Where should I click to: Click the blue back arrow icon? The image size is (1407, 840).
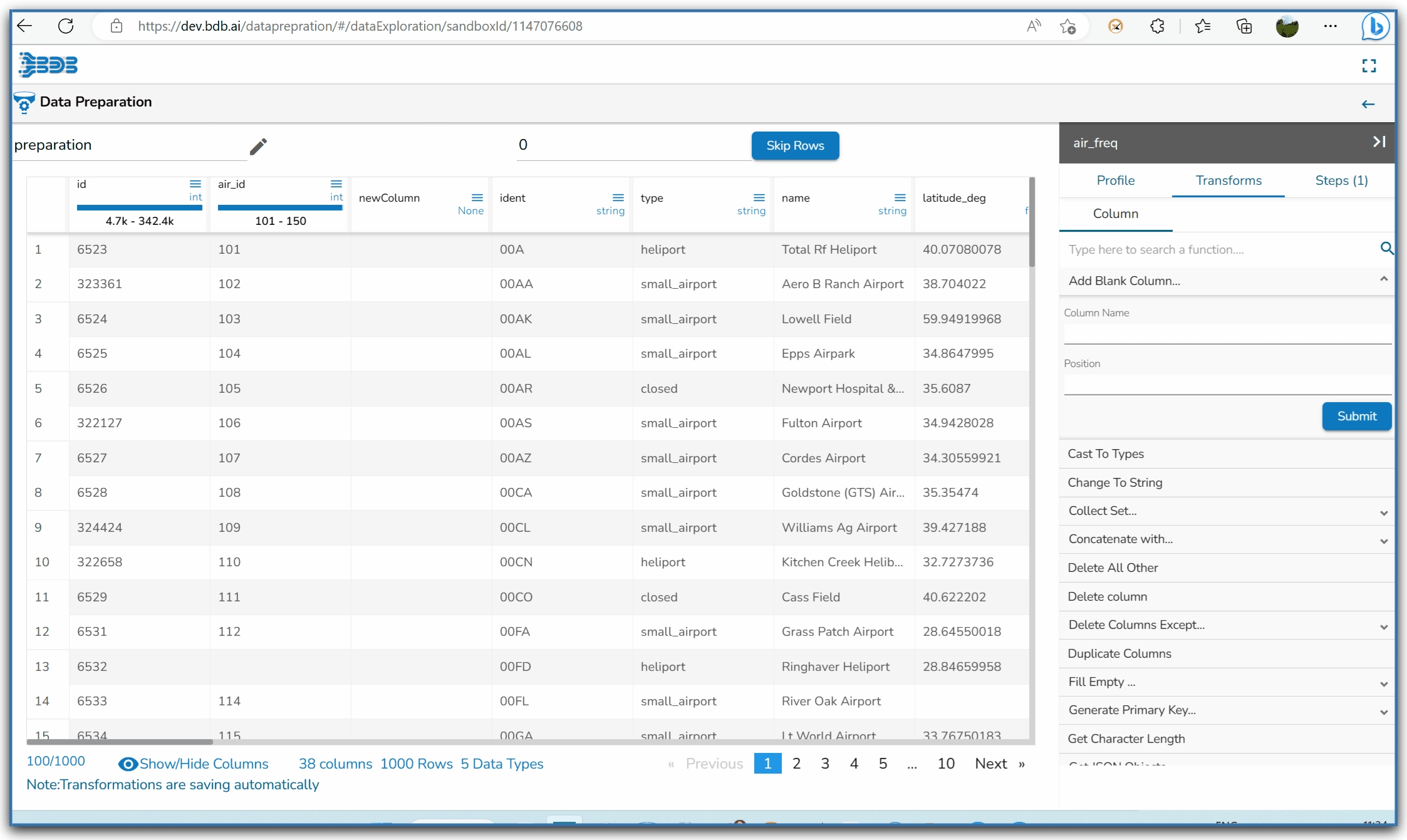point(1368,105)
